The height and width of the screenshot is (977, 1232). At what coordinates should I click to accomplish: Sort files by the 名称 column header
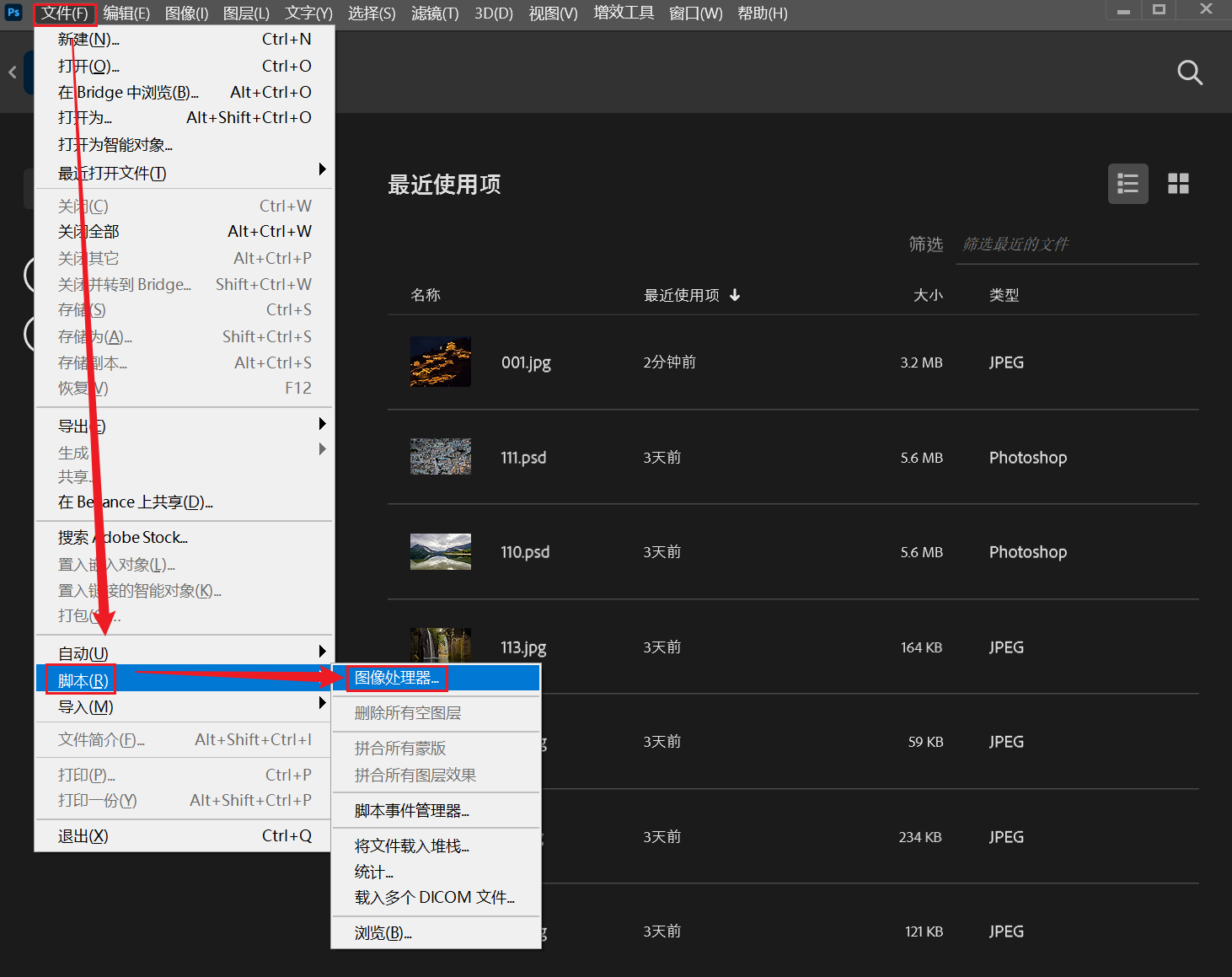[x=426, y=295]
